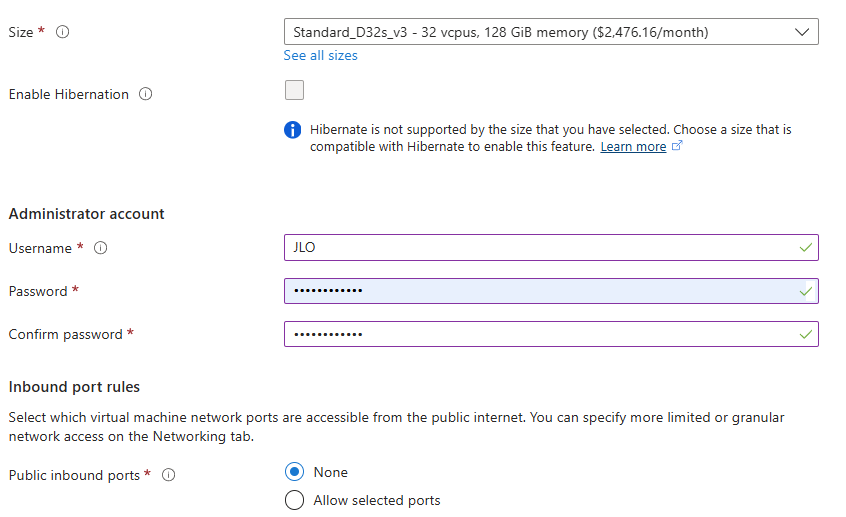
Task: Toggle the Enable Hibernation checkbox
Action: [295, 90]
